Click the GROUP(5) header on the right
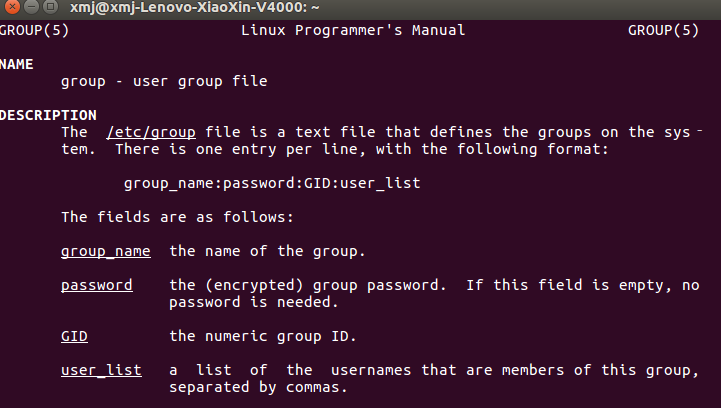 663,30
